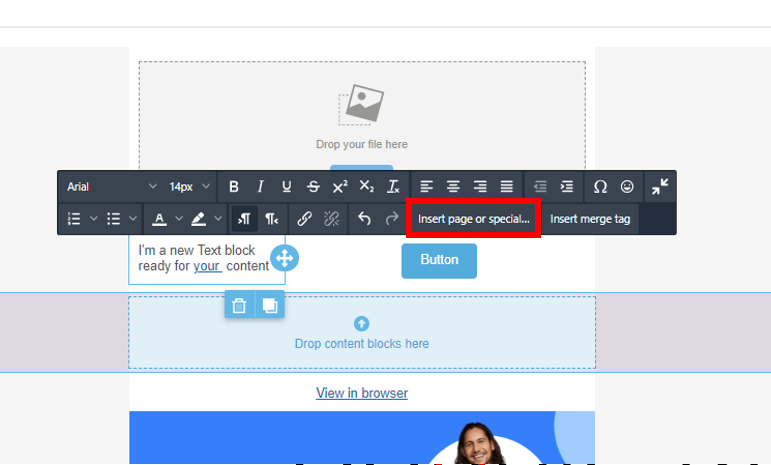Collapse the toolbar using the shrink icon
771x465 pixels.
pyautogui.click(x=660, y=187)
